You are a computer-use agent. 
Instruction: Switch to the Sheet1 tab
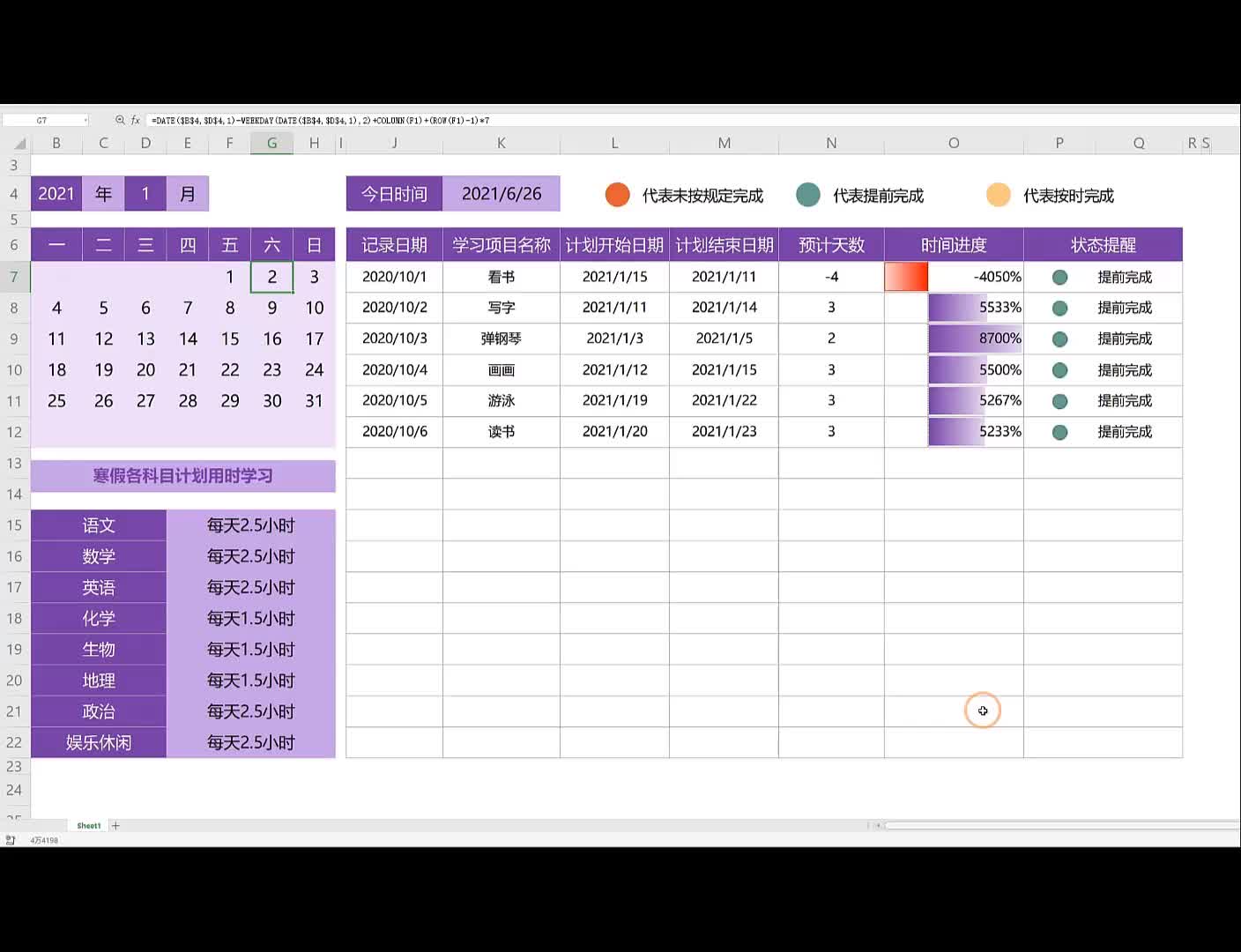[x=89, y=826]
